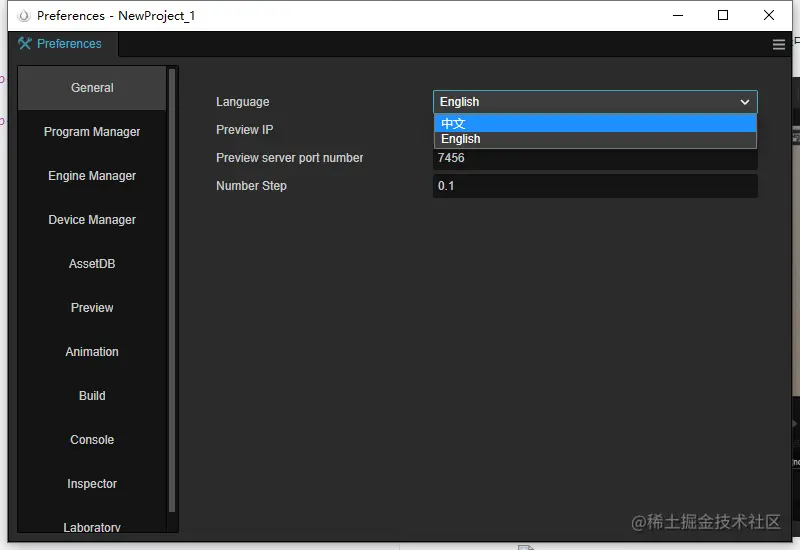Choose English from the language list
Viewport: 800px width, 550px height.
tap(595, 139)
